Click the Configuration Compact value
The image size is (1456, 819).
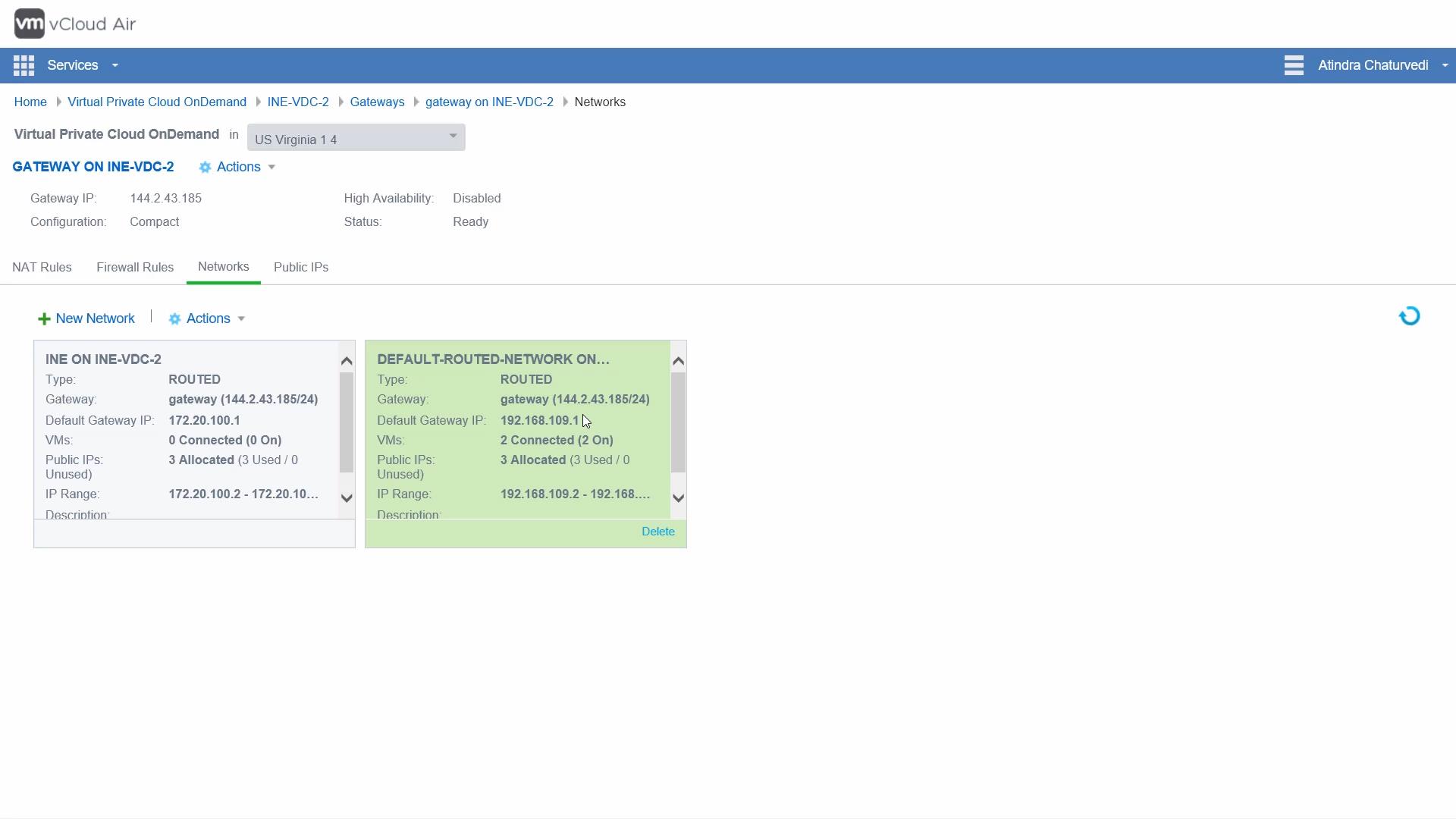click(154, 222)
